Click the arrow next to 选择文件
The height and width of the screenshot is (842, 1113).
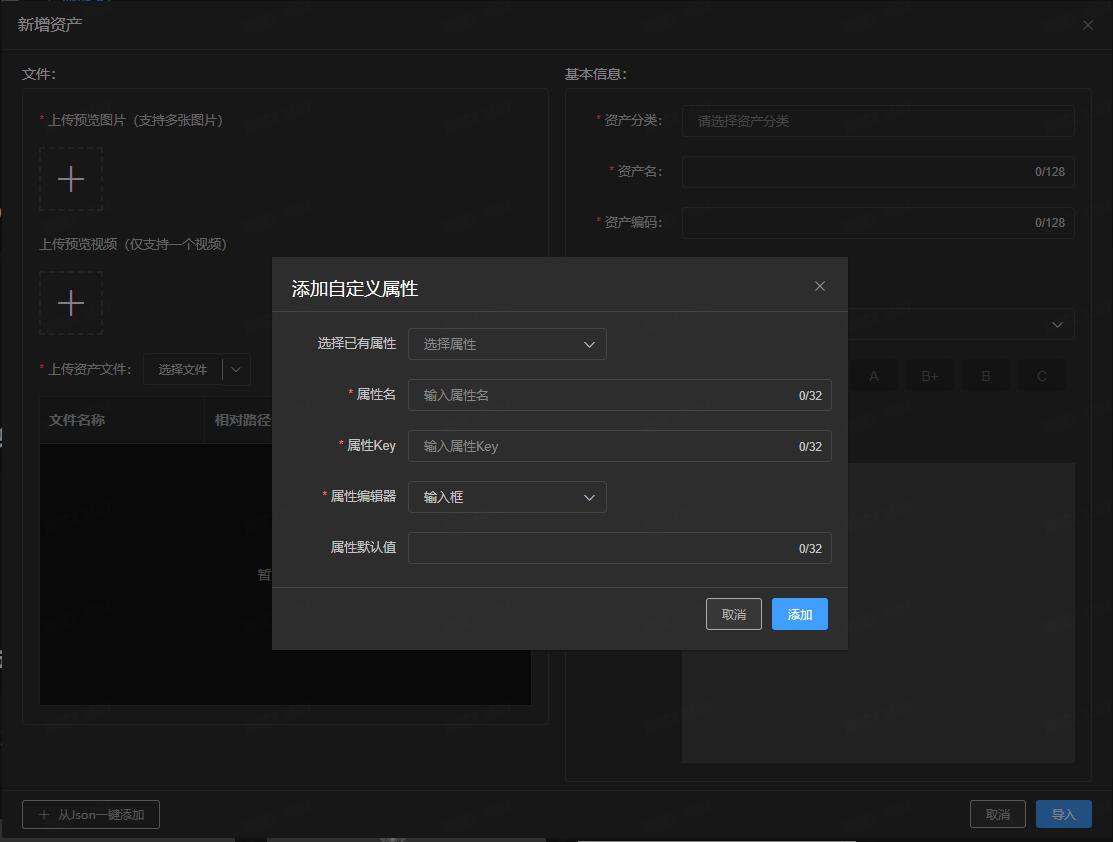[x=236, y=369]
